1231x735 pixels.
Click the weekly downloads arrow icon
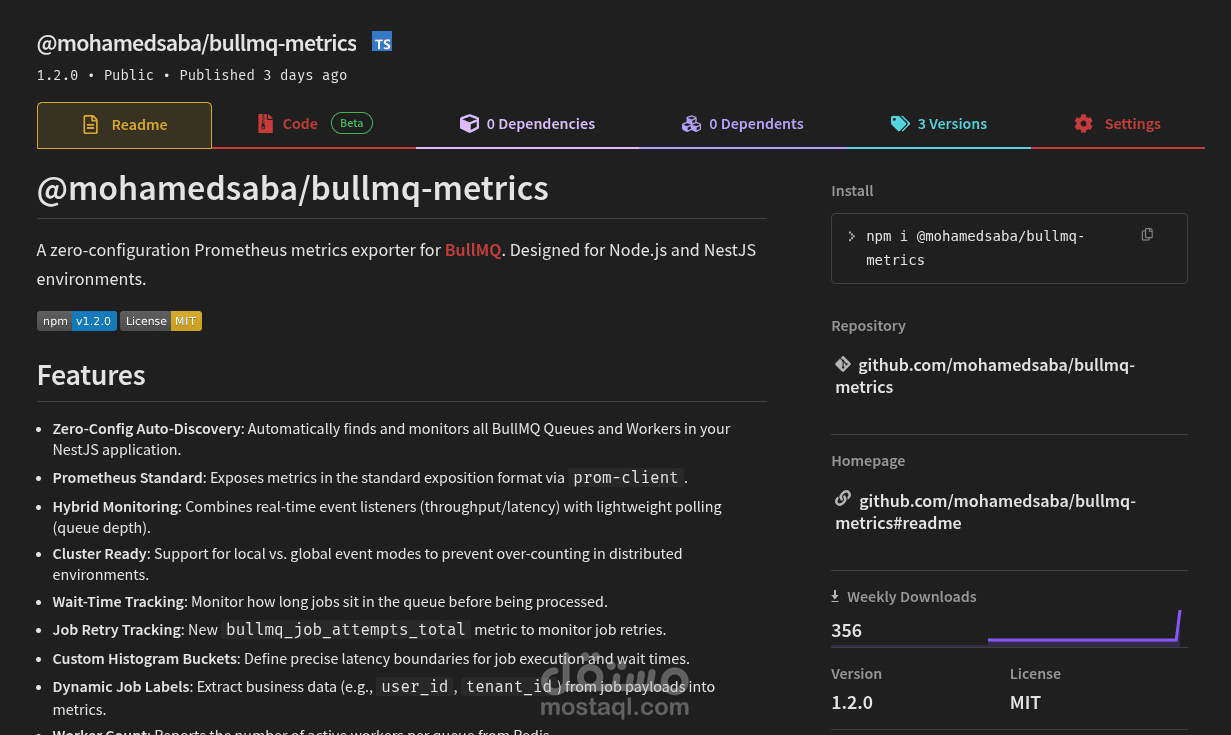click(x=835, y=596)
